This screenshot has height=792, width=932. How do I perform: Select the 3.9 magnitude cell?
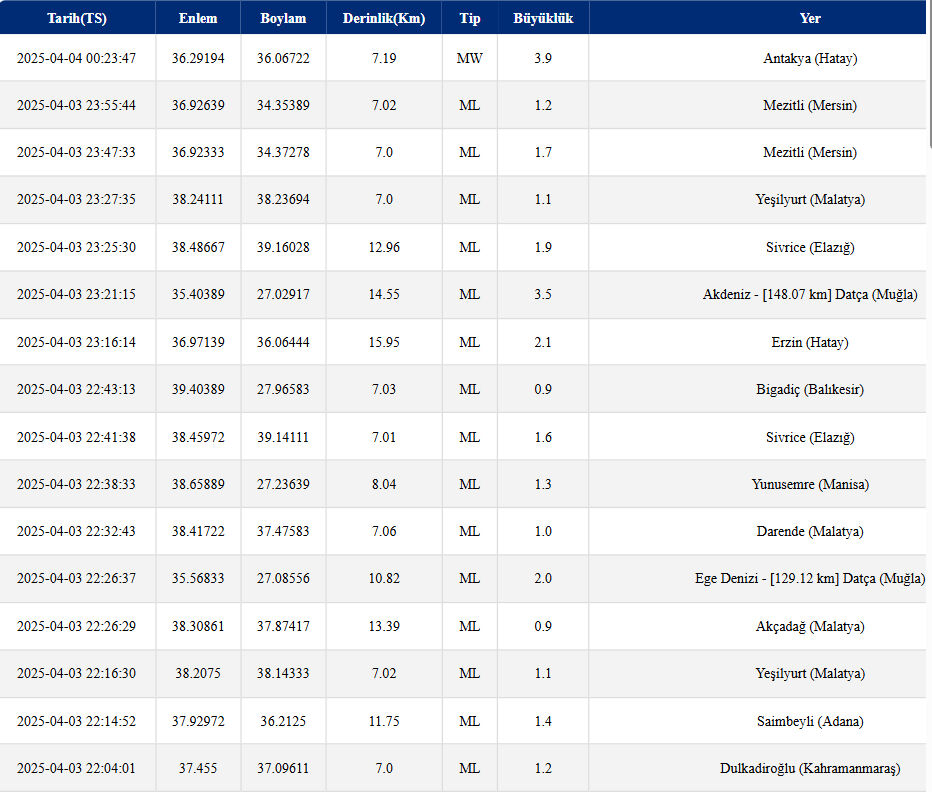coord(543,59)
